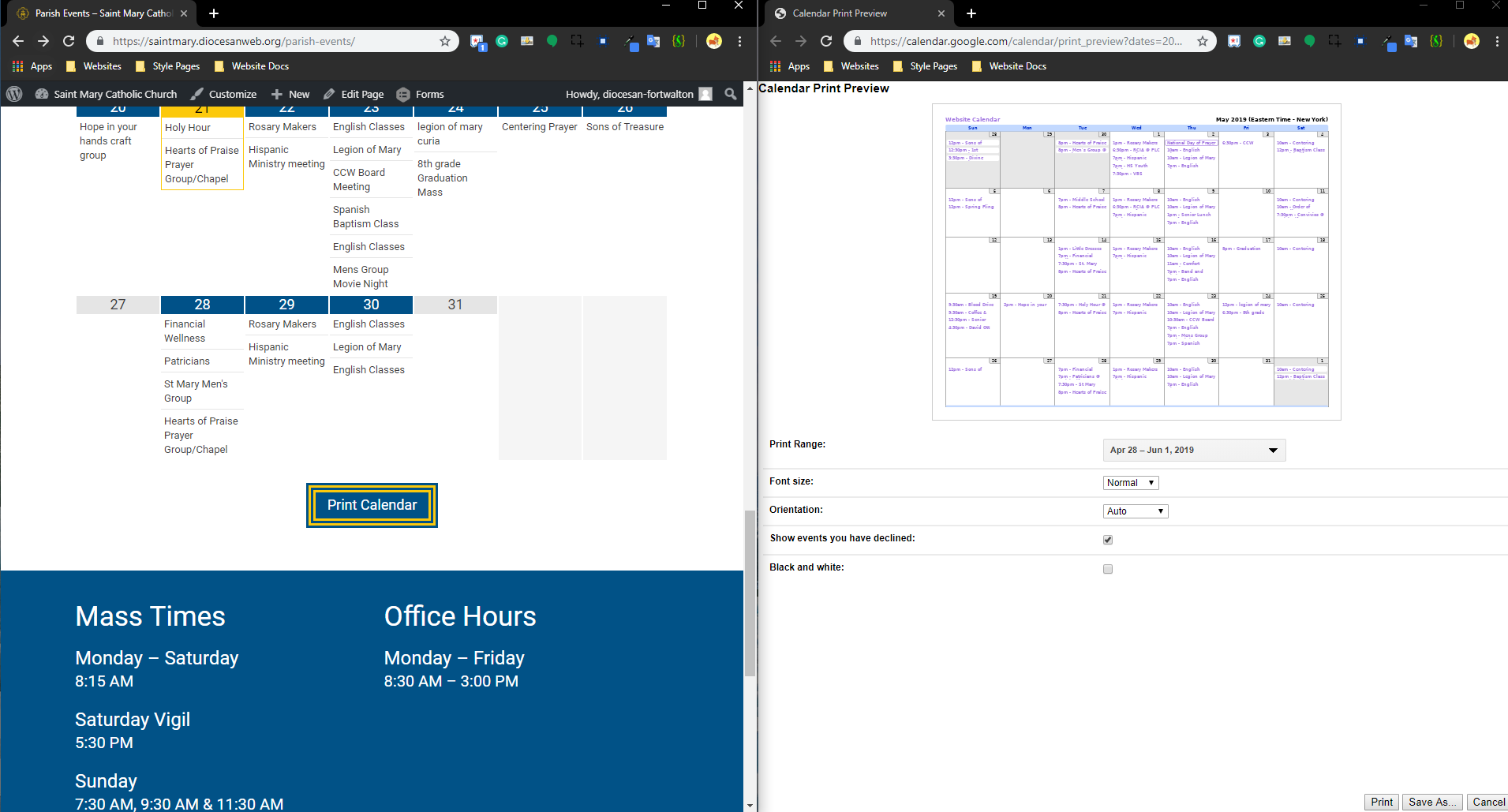Click the search magnifier in WordPress admin bar
The image size is (1508, 812).
pos(731,94)
